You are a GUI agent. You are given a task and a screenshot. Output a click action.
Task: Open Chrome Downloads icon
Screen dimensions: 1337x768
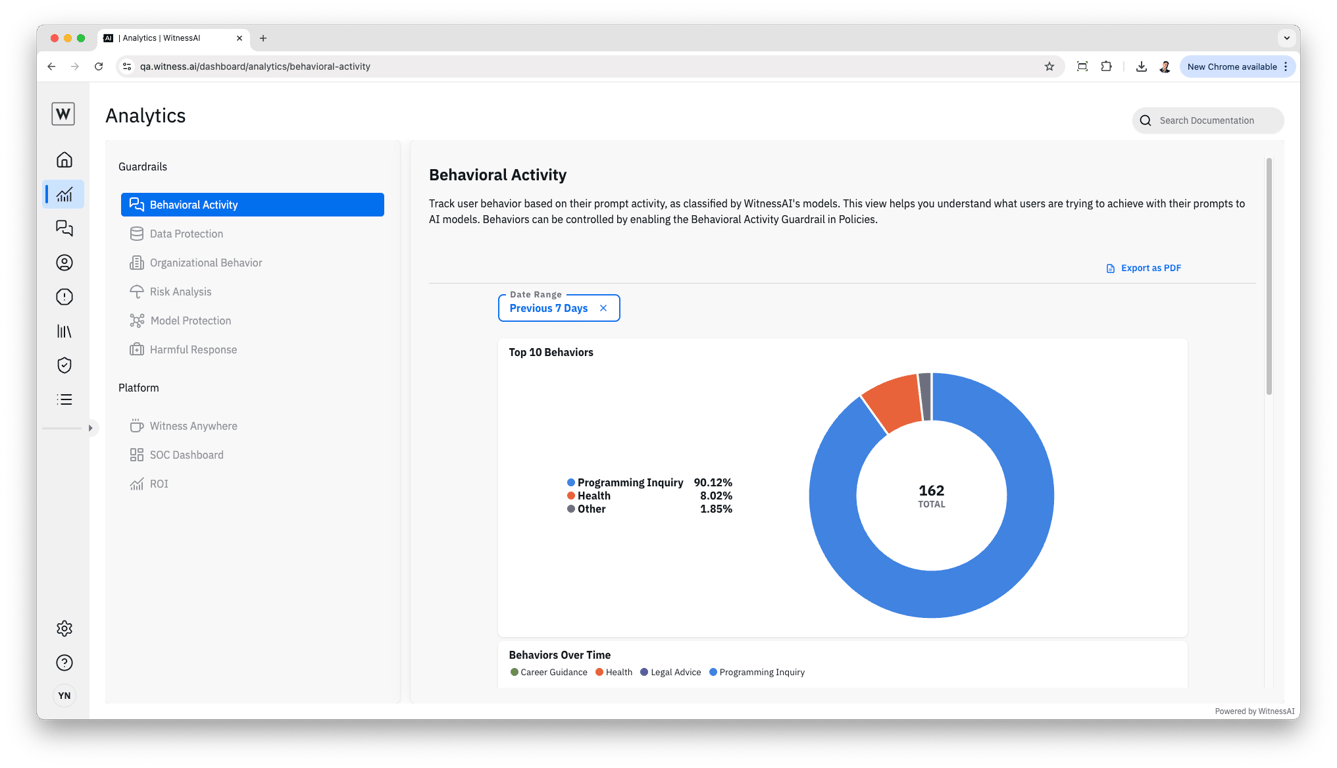[x=1141, y=67]
